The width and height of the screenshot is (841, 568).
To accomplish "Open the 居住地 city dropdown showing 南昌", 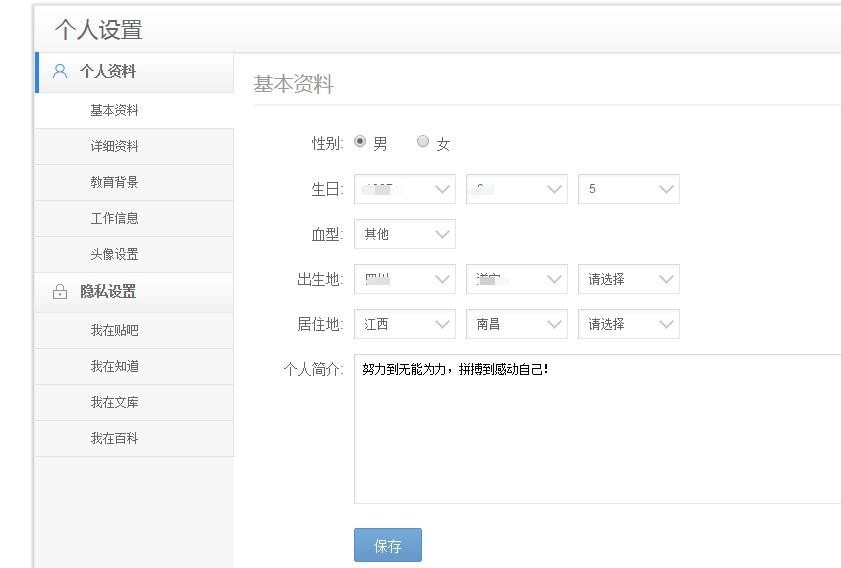I will point(517,324).
